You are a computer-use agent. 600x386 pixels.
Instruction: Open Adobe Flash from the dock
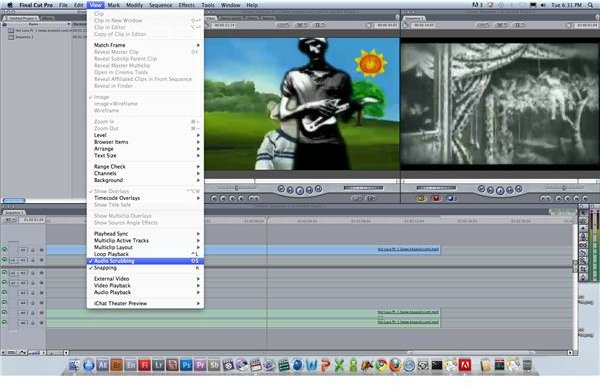tap(145, 365)
